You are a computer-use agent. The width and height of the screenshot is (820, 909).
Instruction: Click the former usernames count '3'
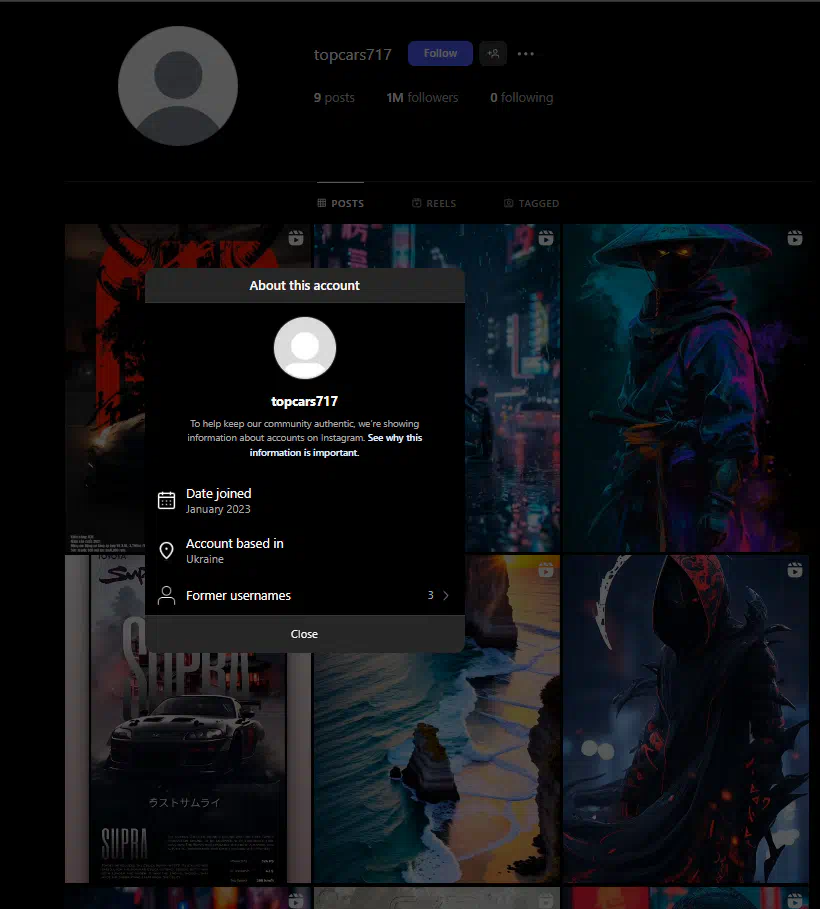(430, 595)
